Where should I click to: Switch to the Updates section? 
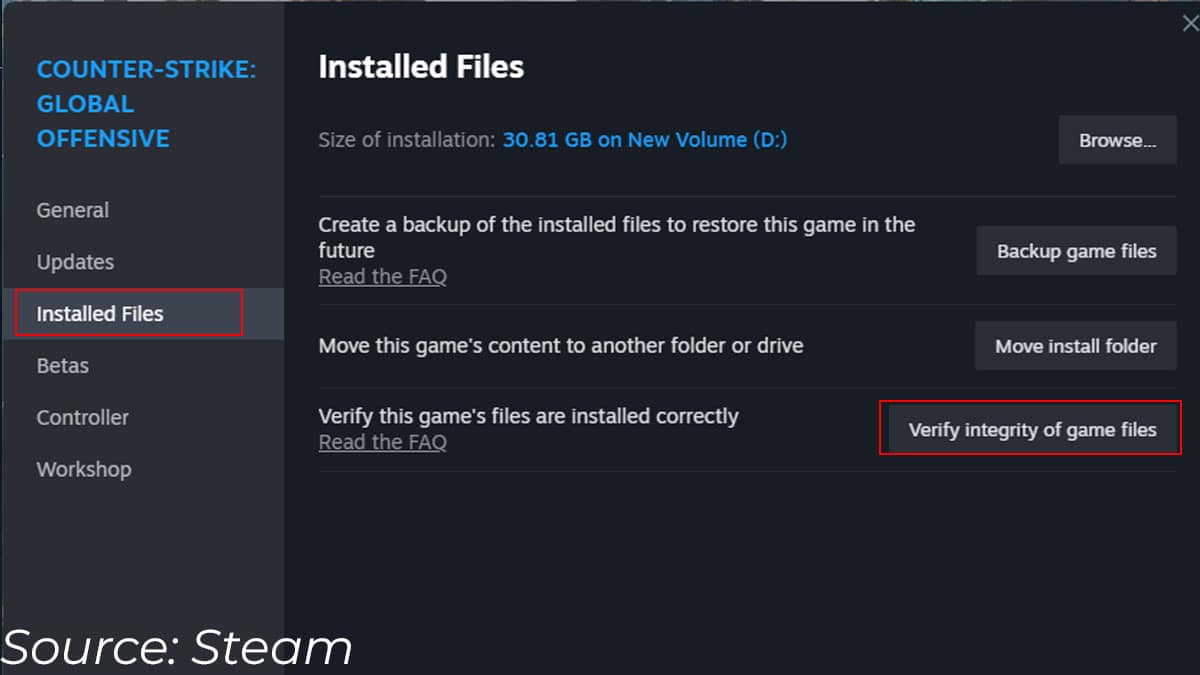coord(74,261)
